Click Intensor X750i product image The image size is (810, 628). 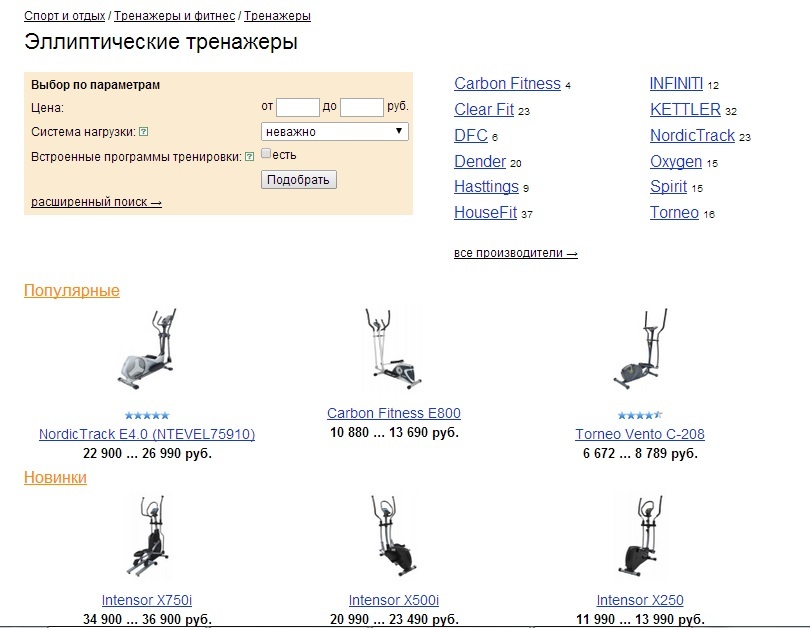point(147,536)
